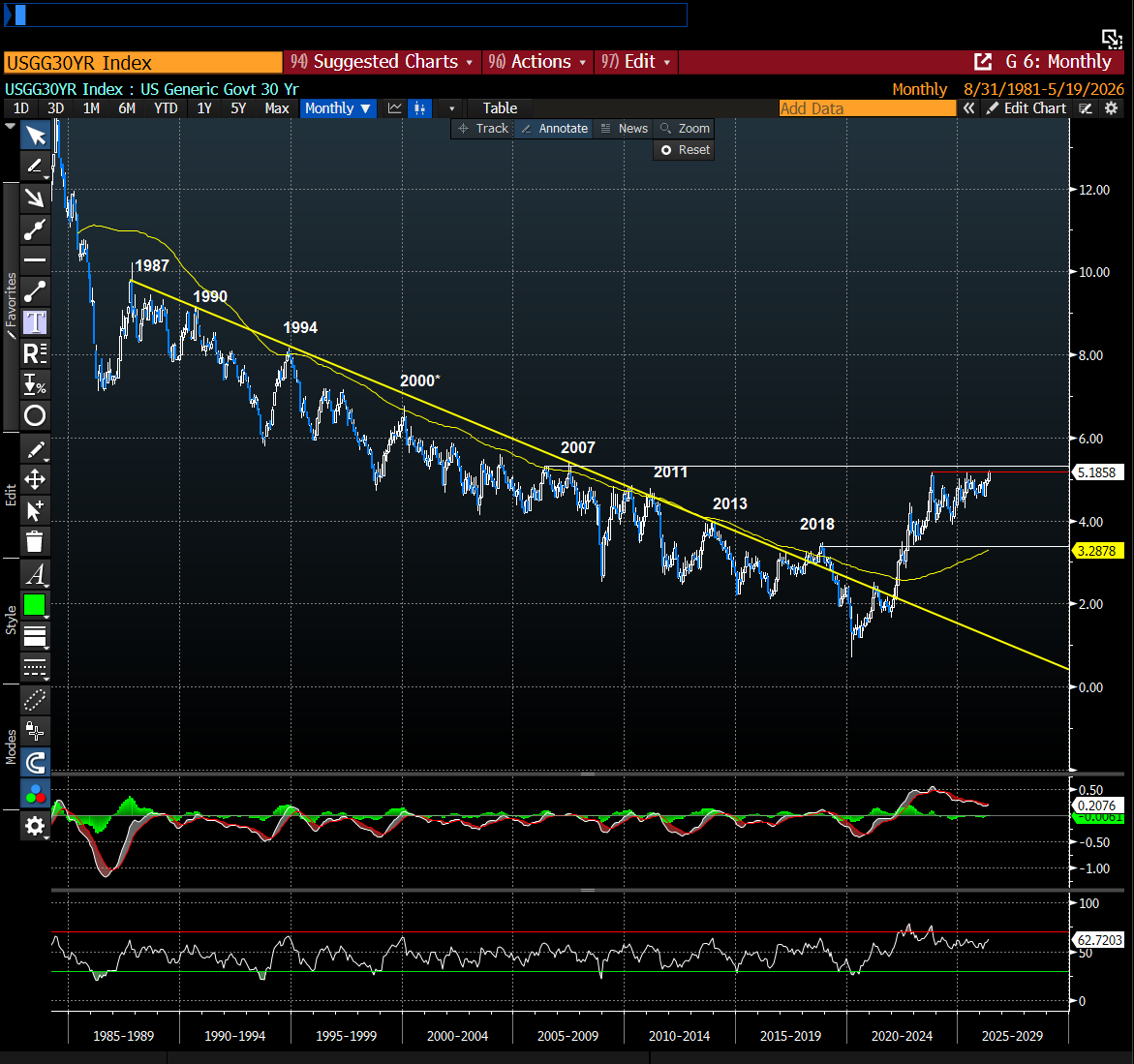Image resolution: width=1134 pixels, height=1064 pixels.
Task: Switch to candlestick chart style icon
Action: point(419,108)
